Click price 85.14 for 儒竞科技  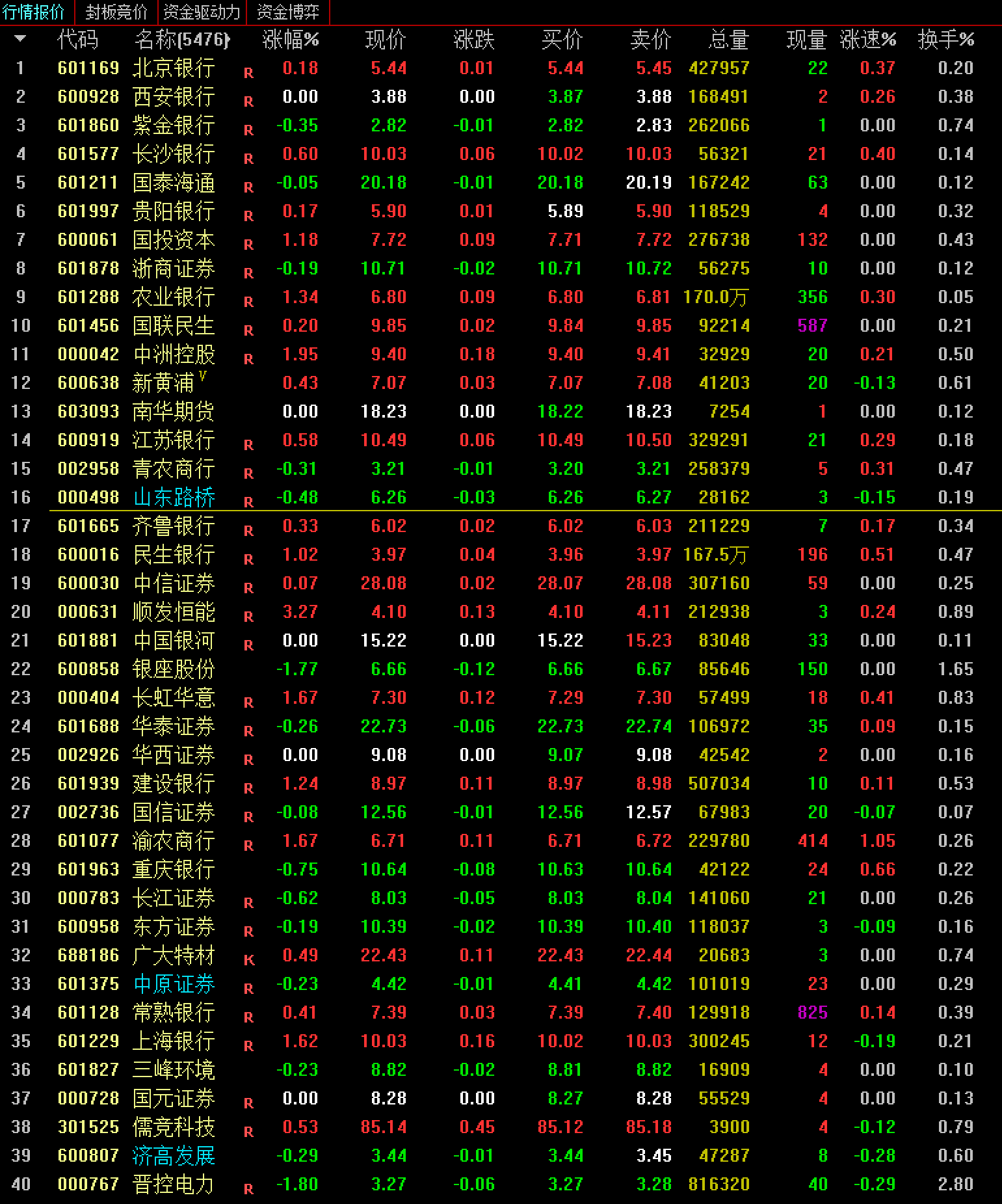point(384,1127)
